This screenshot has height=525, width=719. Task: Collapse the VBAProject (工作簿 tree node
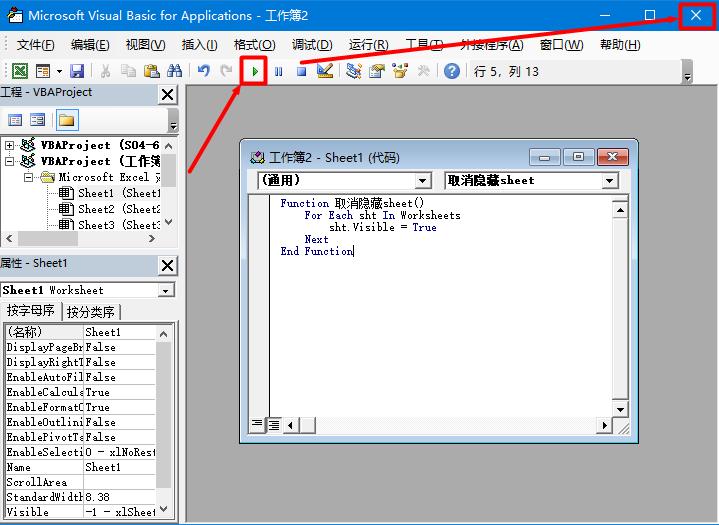pos(9,161)
